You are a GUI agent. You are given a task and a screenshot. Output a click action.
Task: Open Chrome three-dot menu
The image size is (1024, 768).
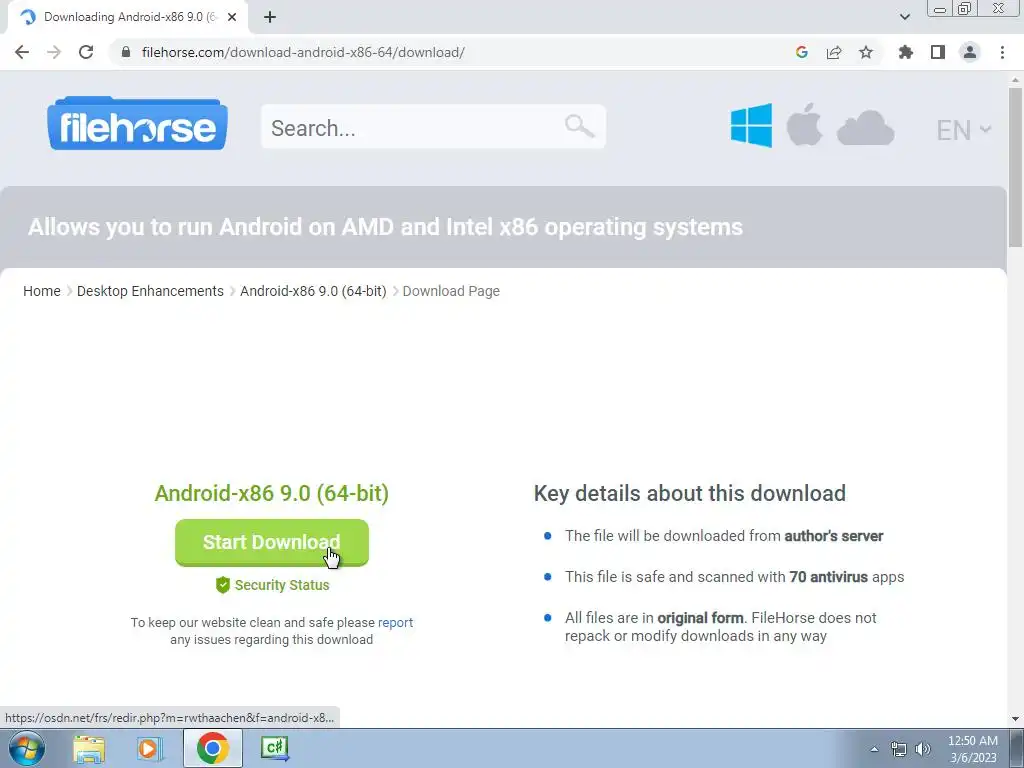coord(1002,52)
